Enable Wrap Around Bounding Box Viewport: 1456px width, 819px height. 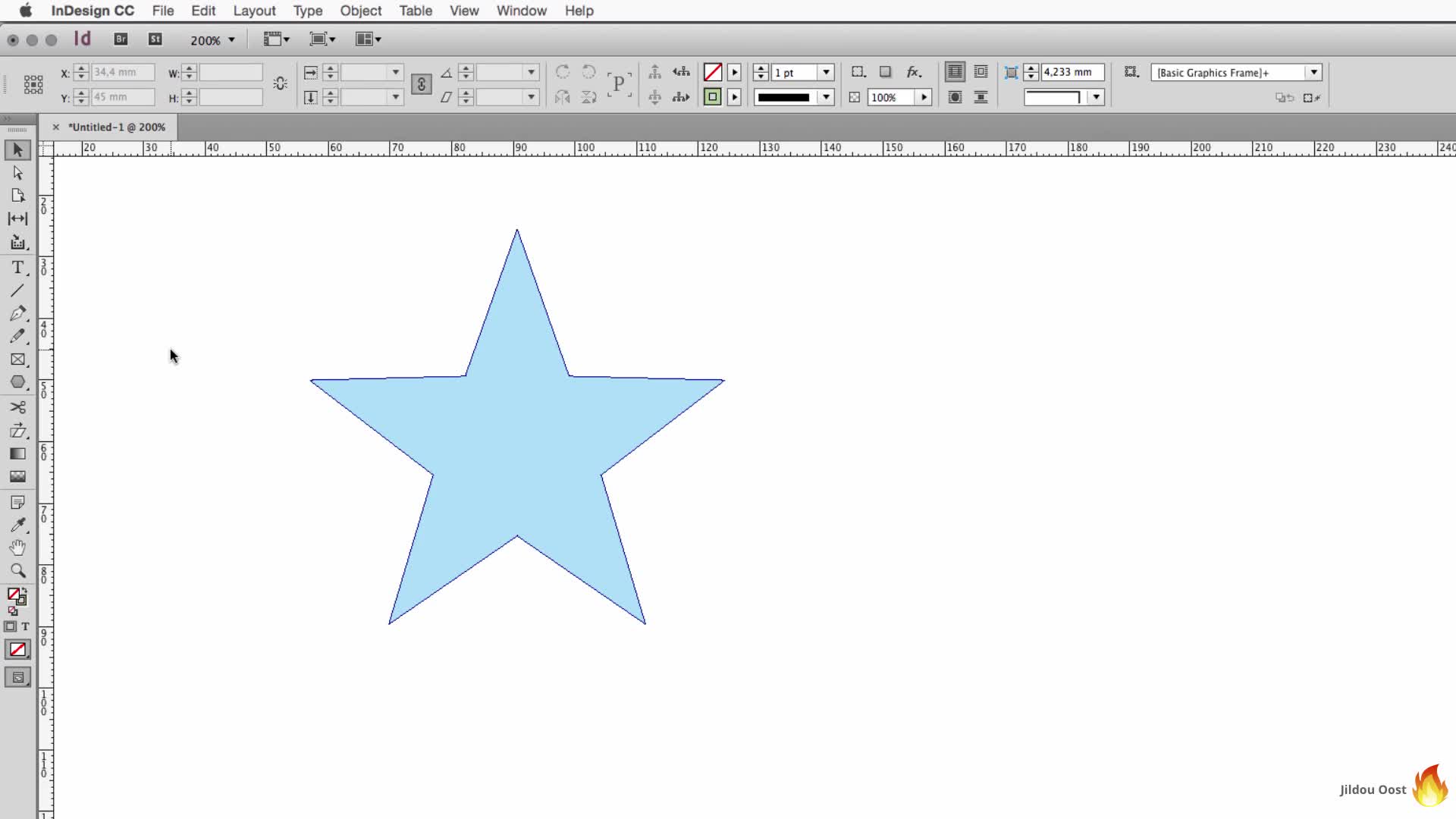pyautogui.click(x=981, y=72)
